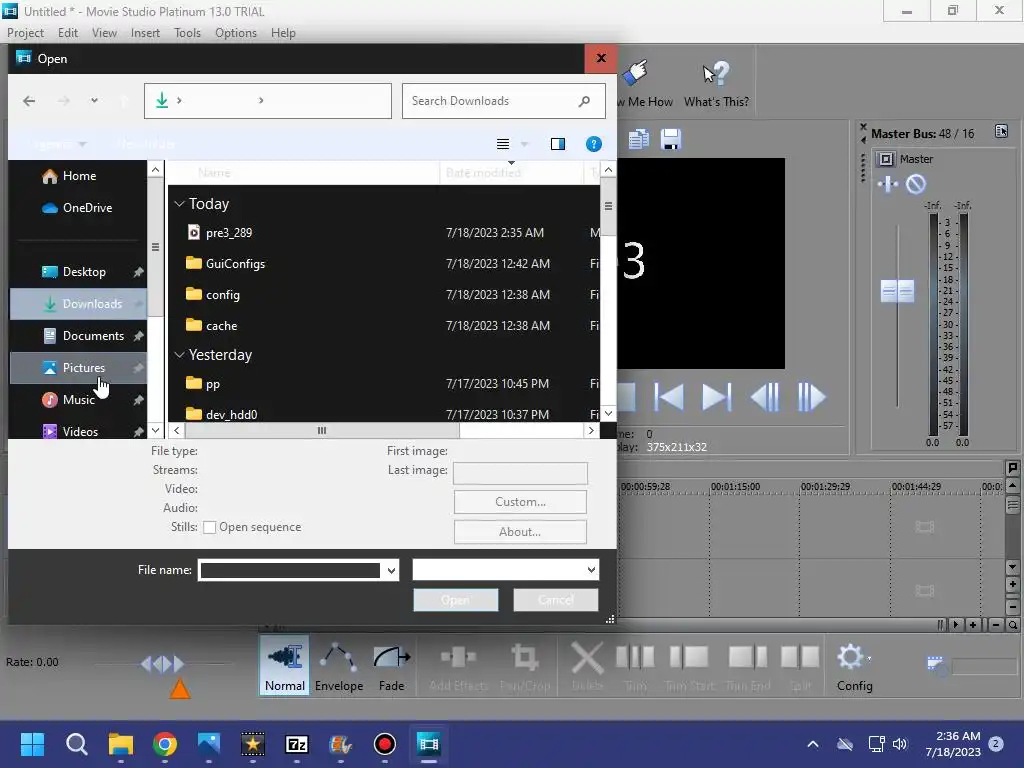Go to end playback button
Viewport: 1024px width, 768px height.
coord(716,397)
